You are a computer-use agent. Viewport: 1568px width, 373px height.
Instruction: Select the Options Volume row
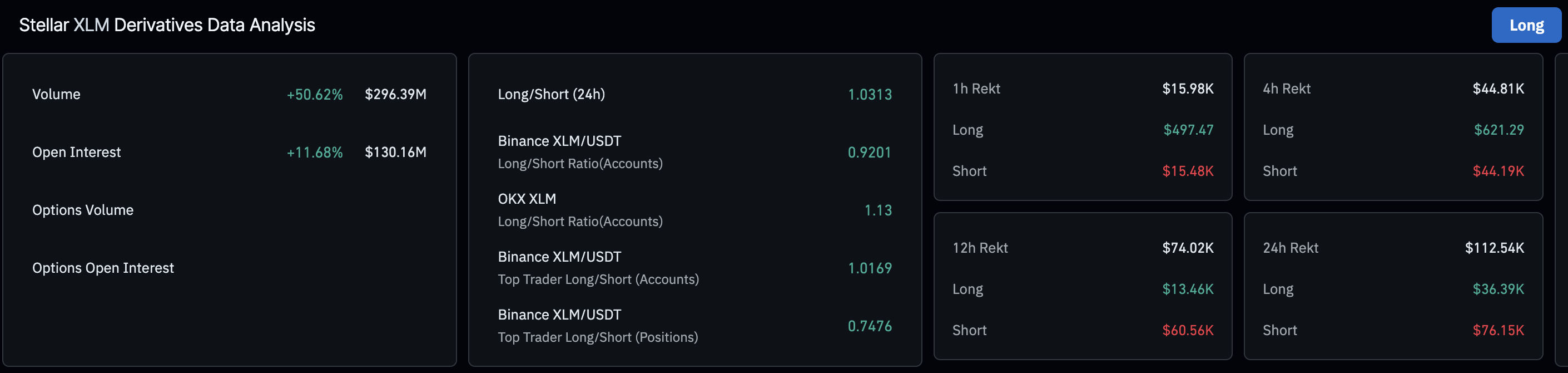83,210
